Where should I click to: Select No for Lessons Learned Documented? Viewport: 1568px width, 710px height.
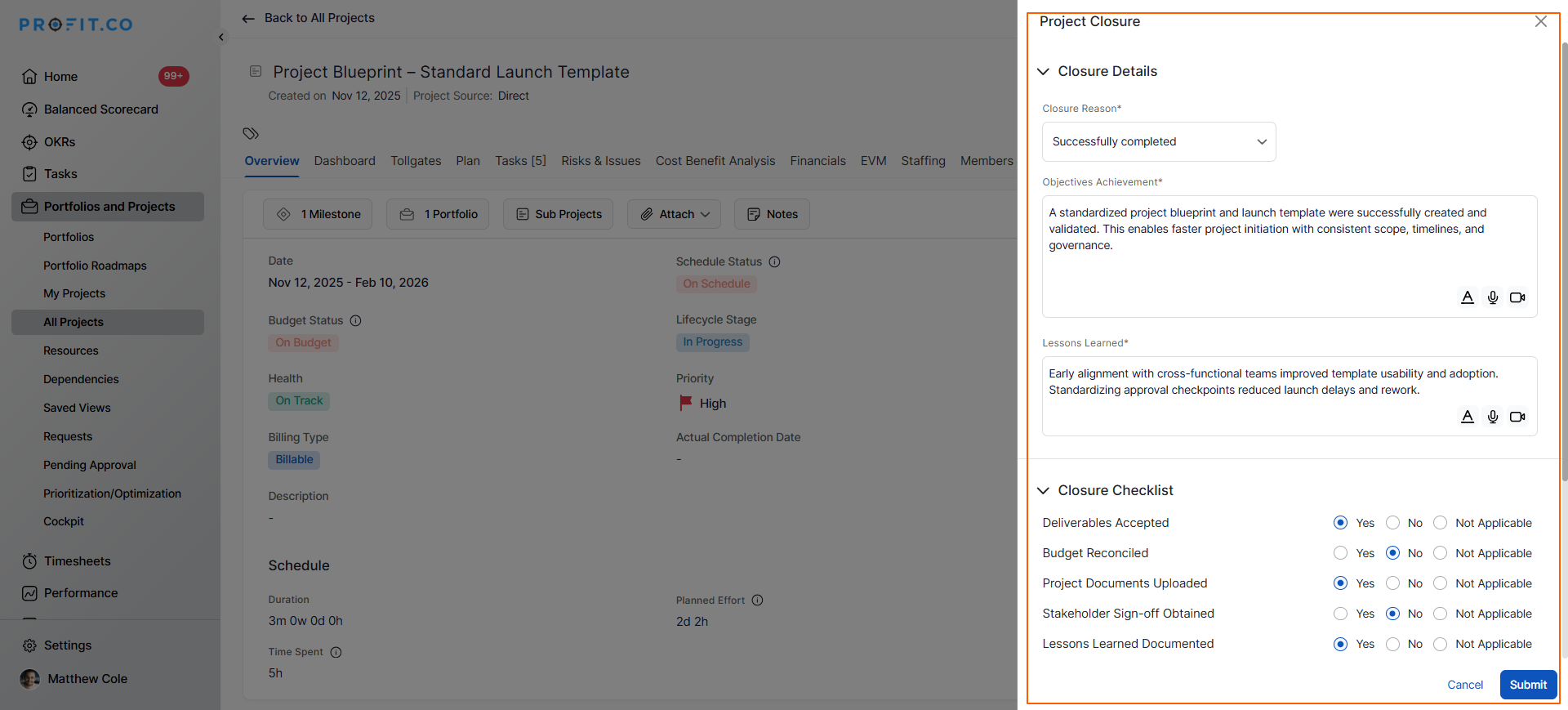[1393, 644]
